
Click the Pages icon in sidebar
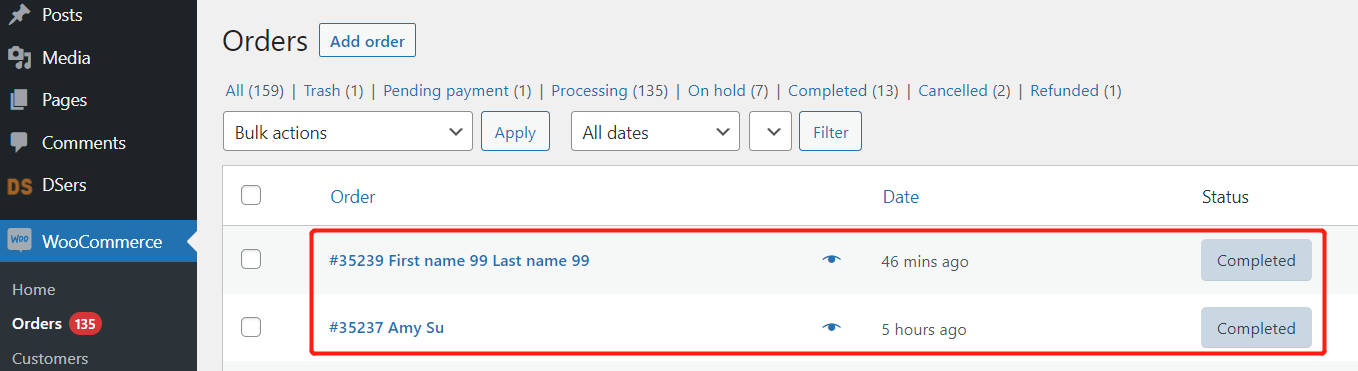click(x=19, y=100)
